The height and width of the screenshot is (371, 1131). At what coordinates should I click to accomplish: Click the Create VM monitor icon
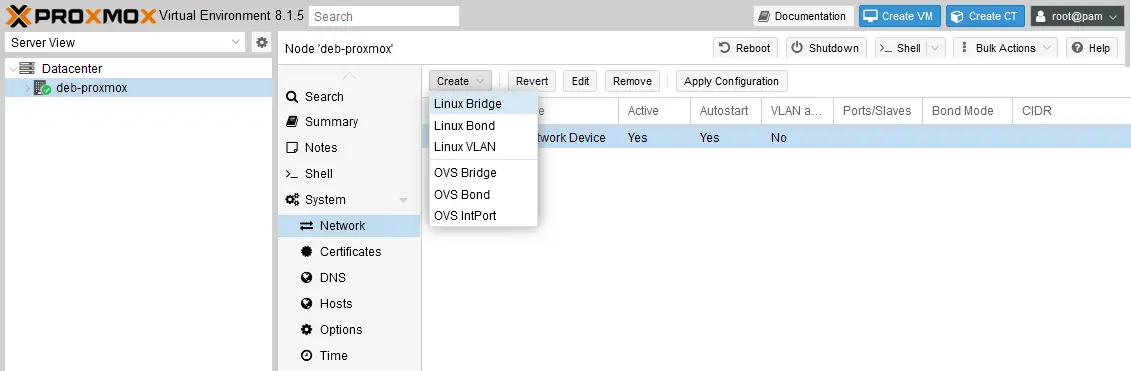[871, 16]
